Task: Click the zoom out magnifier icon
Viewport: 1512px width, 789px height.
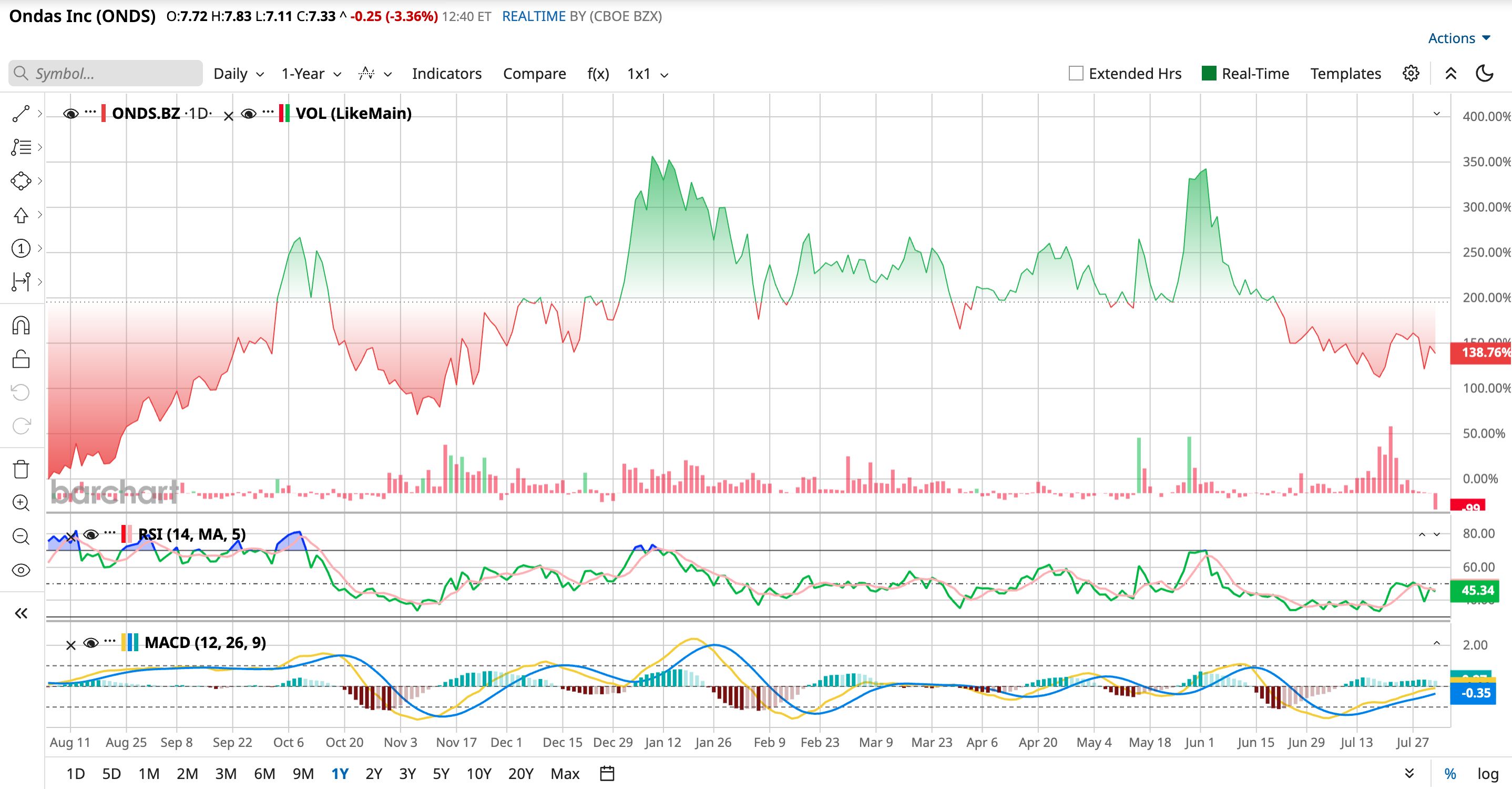Action: pyautogui.click(x=21, y=536)
